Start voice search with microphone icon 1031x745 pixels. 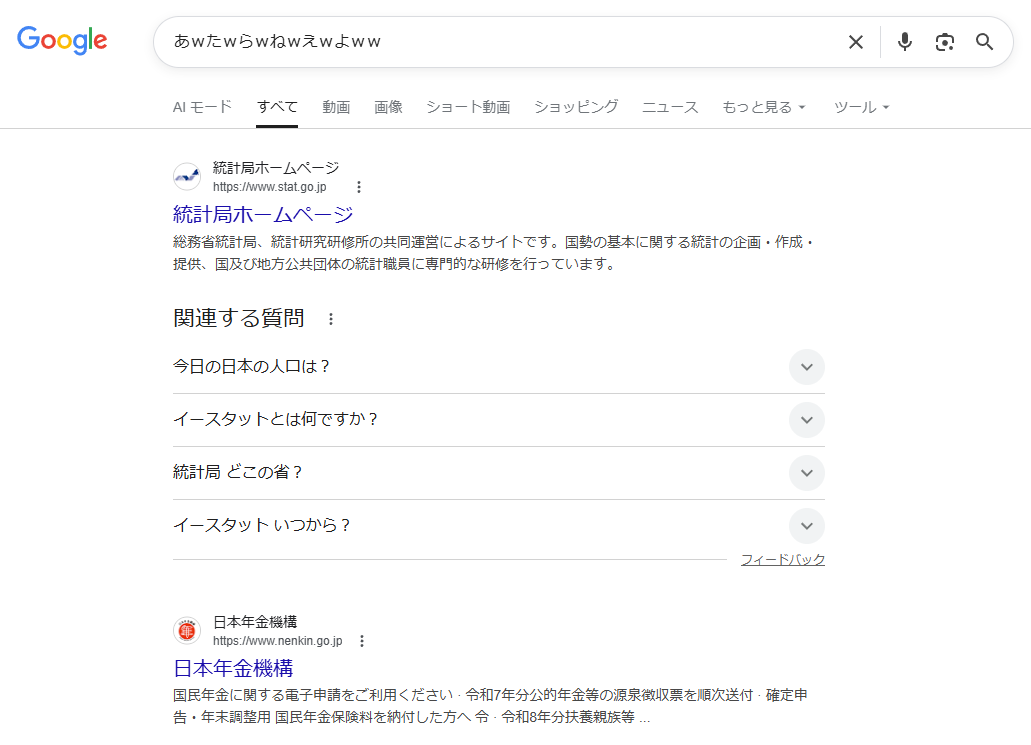coord(904,42)
